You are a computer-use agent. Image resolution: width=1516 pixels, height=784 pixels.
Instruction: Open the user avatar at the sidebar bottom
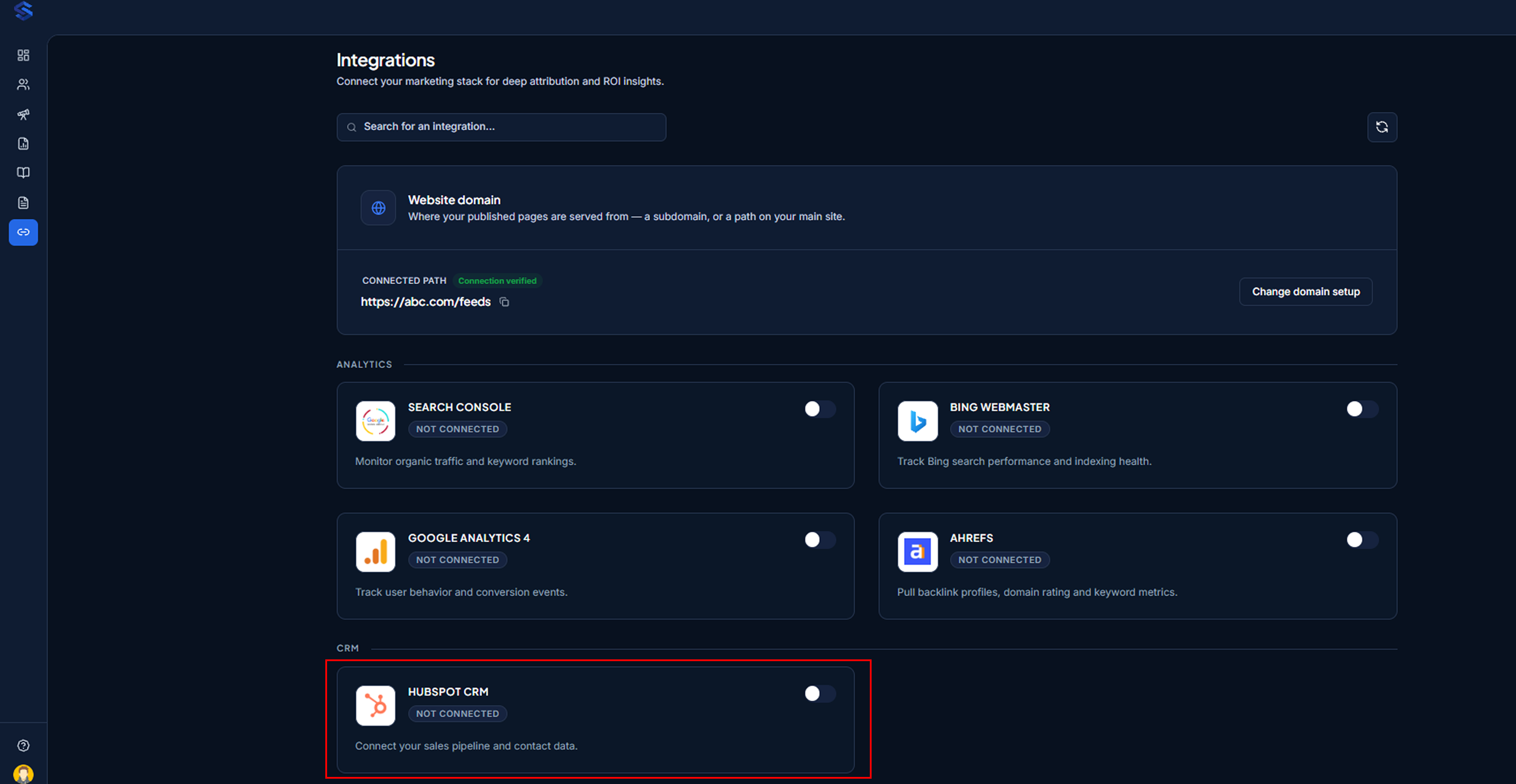coord(23,774)
